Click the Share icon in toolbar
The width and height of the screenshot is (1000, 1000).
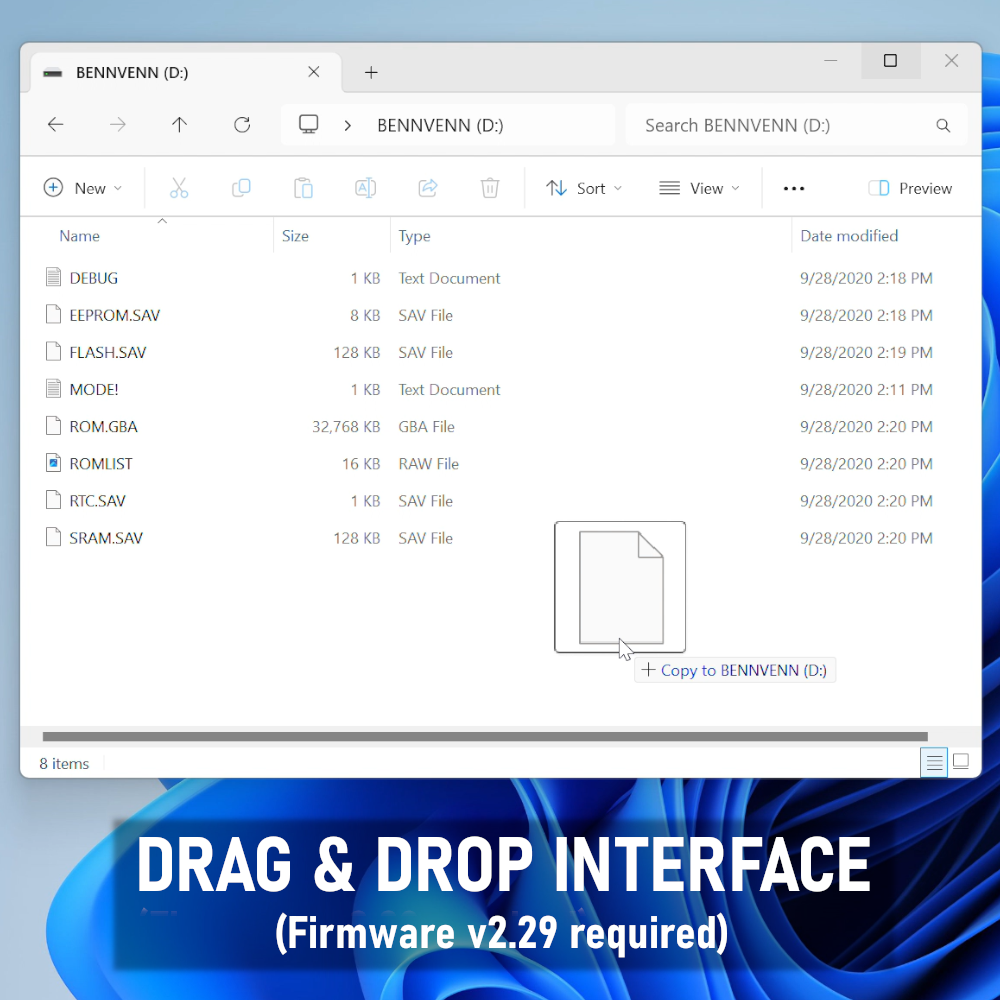pos(428,188)
